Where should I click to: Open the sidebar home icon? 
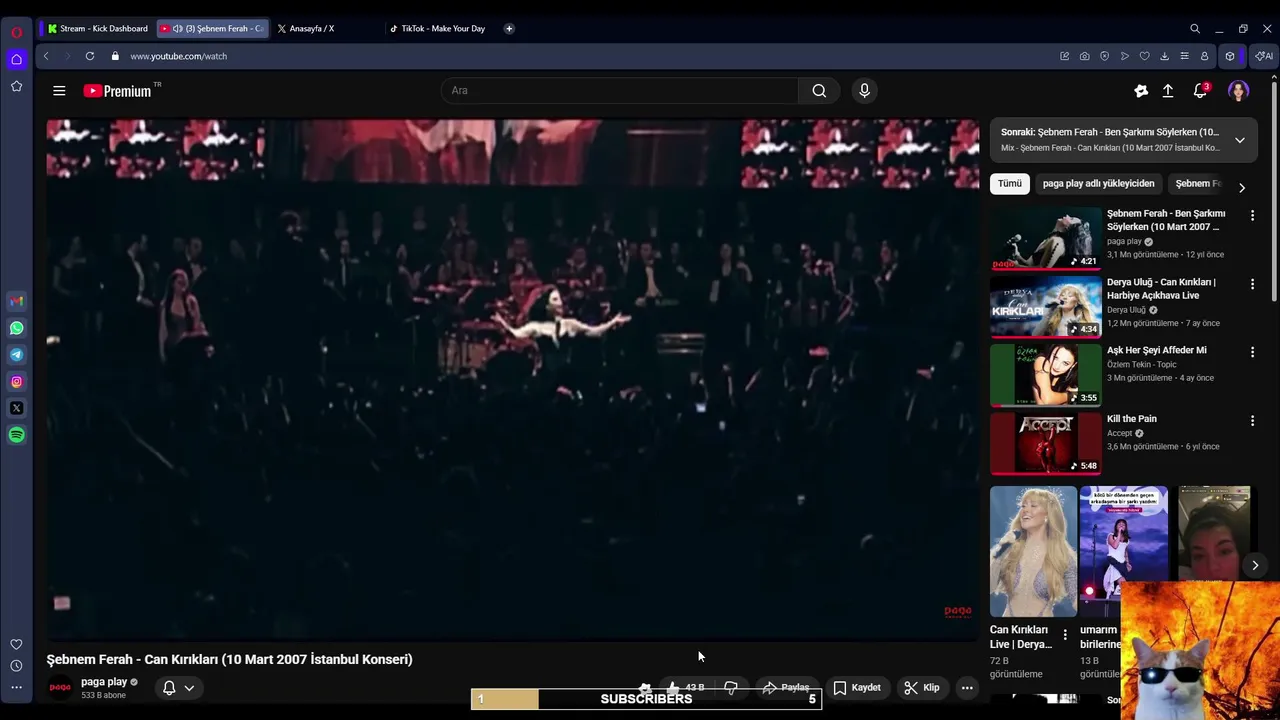[x=16, y=59]
